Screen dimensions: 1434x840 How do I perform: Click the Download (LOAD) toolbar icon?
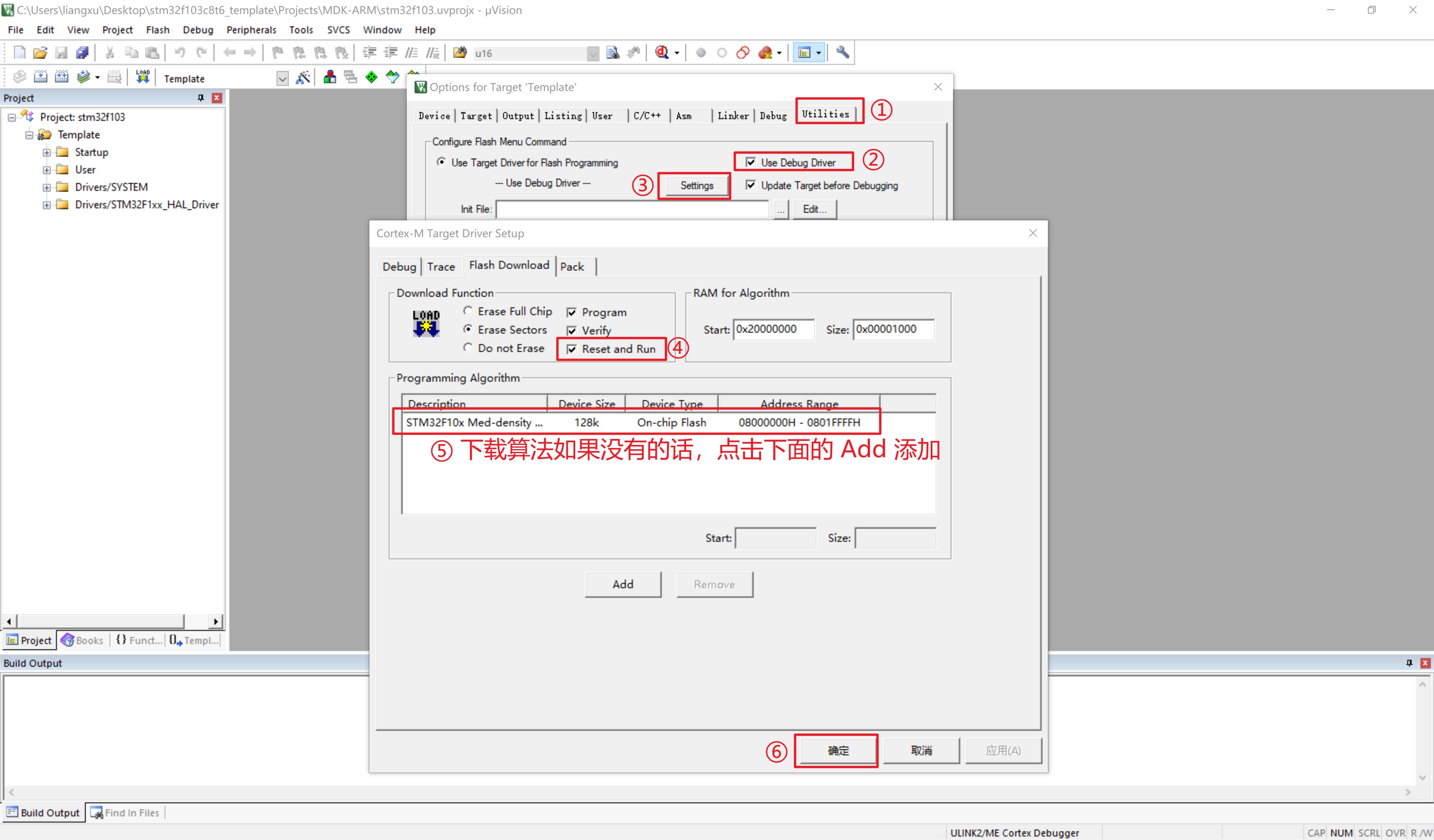pos(142,77)
